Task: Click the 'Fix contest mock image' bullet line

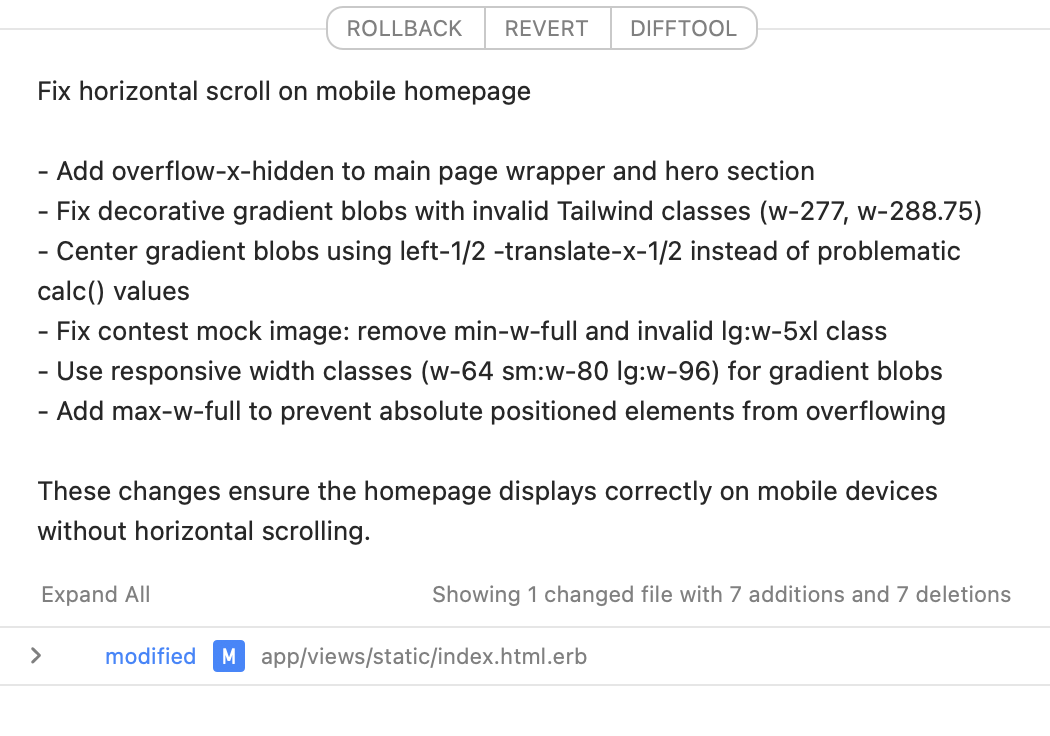Action: click(462, 332)
